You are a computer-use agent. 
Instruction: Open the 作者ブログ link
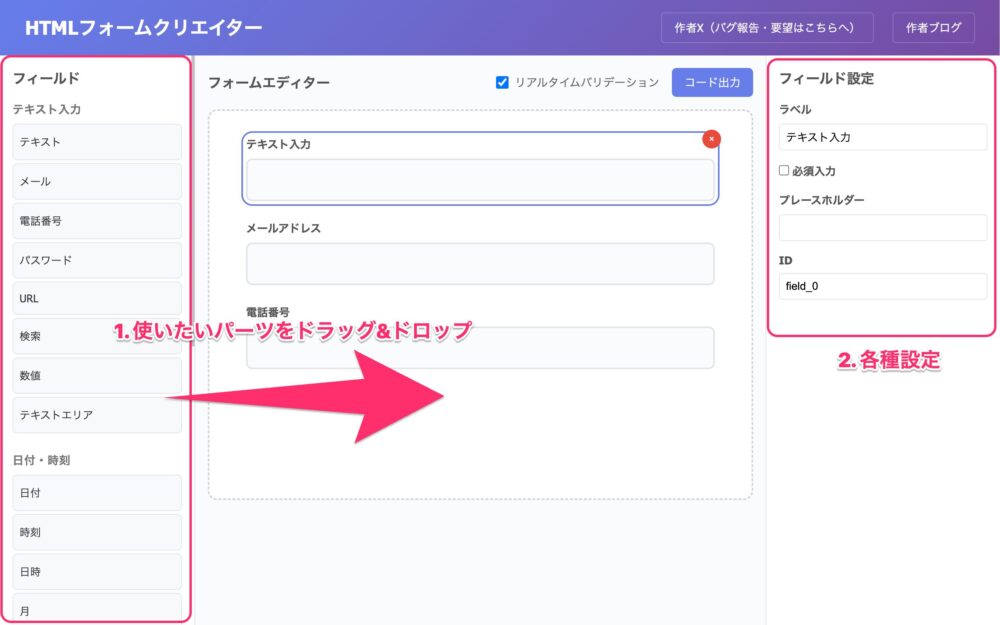pos(933,28)
